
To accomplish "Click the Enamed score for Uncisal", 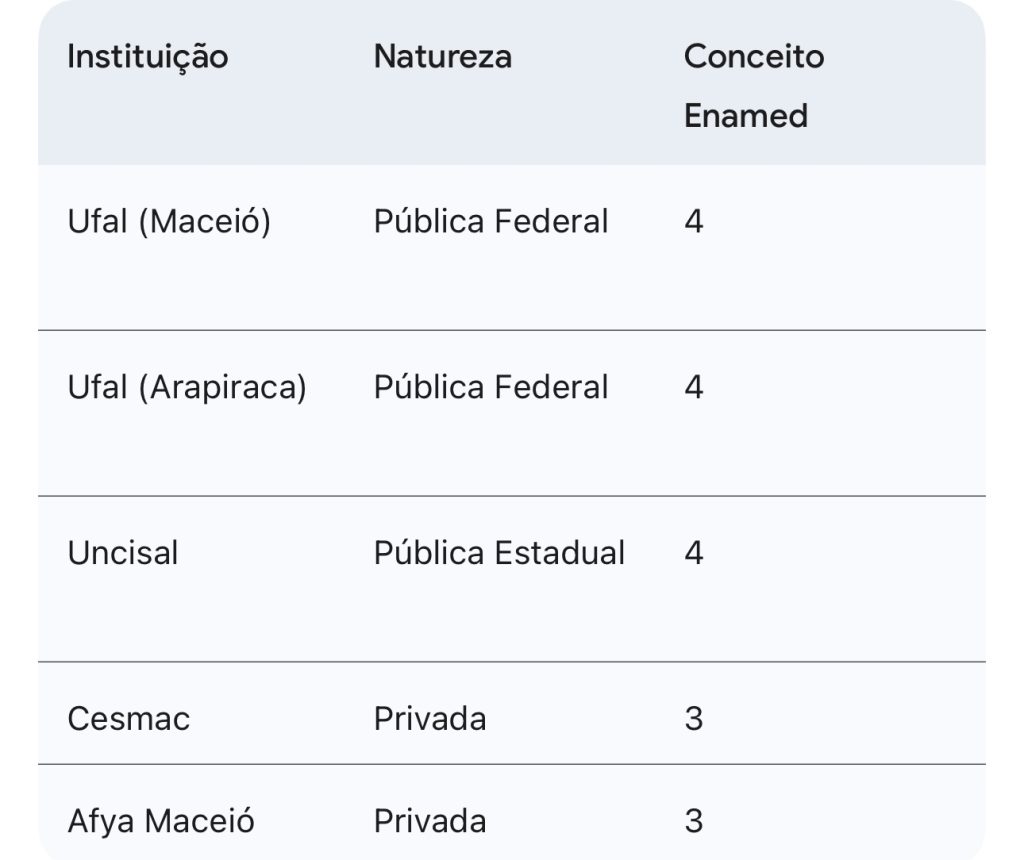I will (x=694, y=553).
